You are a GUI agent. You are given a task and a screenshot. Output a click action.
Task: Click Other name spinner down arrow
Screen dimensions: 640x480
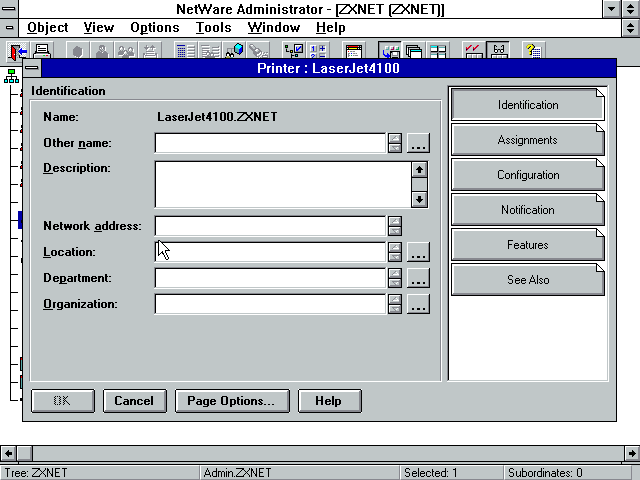point(395,148)
